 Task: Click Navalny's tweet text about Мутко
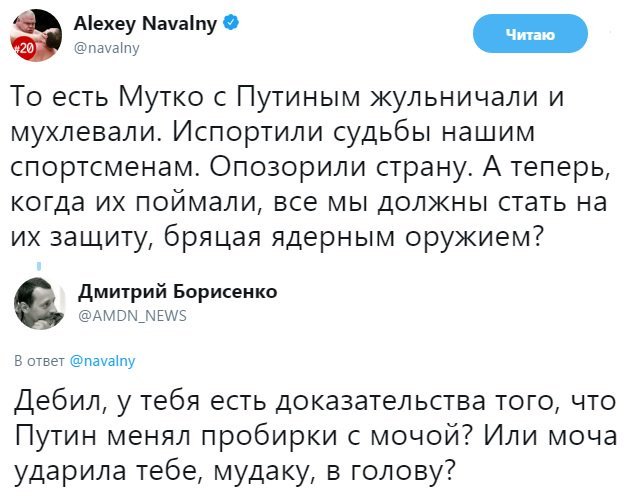point(308,167)
